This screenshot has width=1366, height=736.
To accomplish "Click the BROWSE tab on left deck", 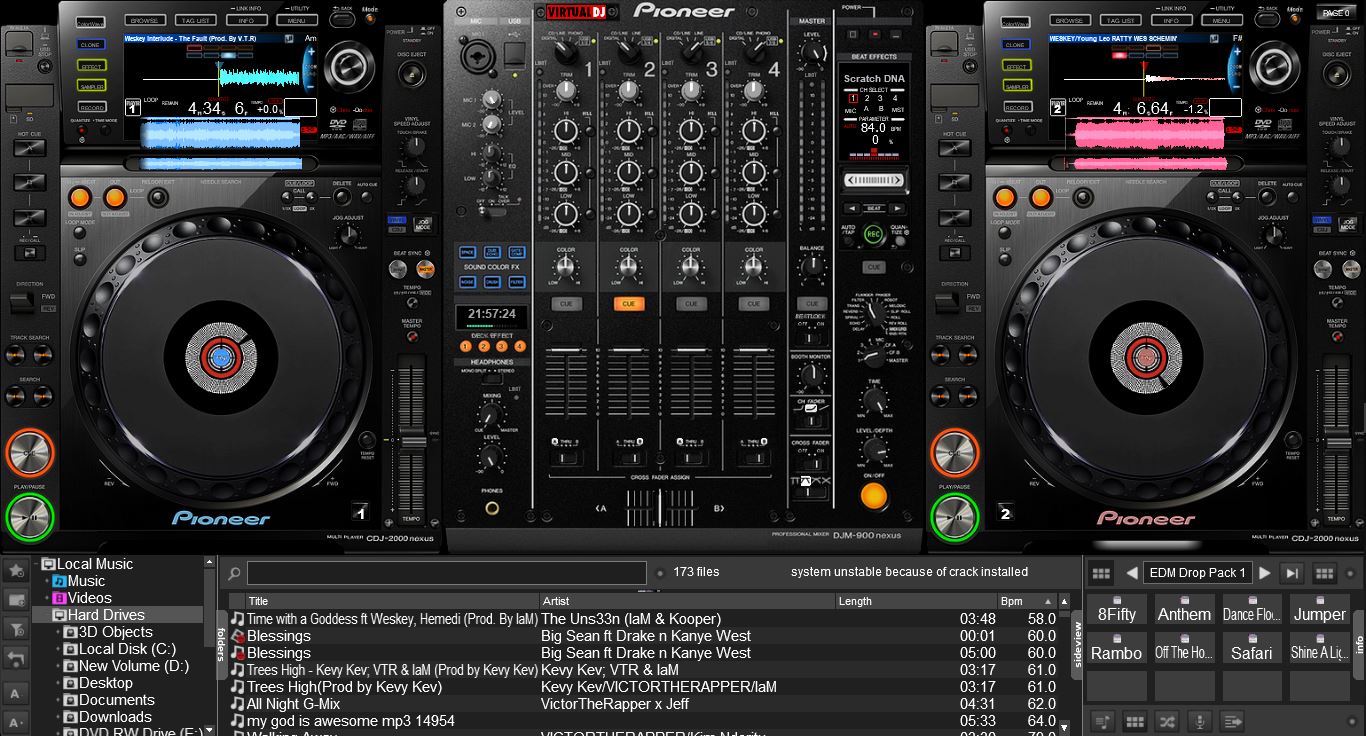I will click(x=146, y=20).
